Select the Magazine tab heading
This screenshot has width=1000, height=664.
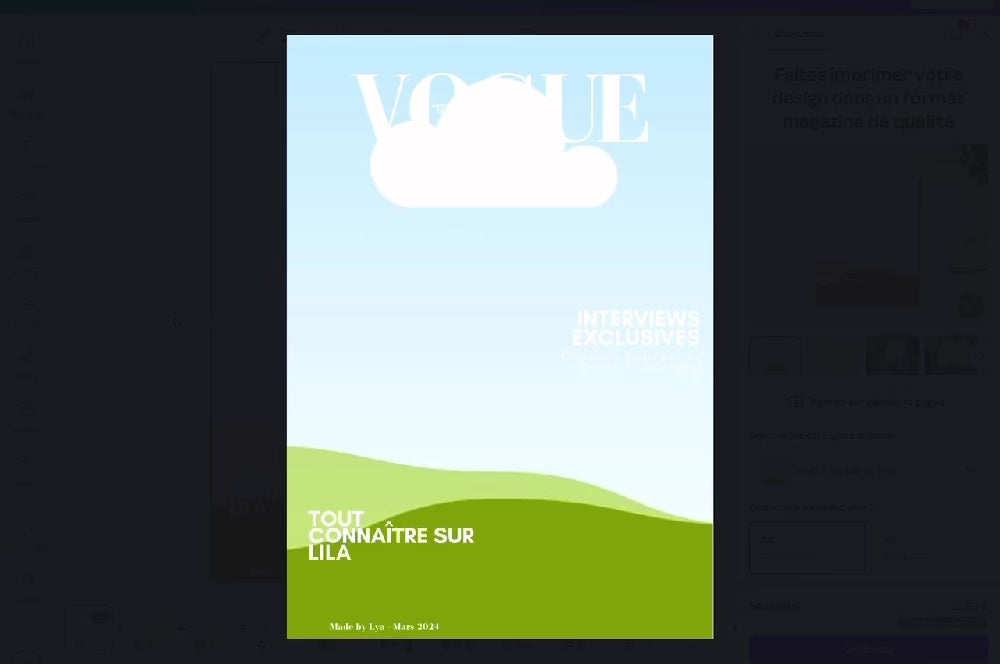pyautogui.click(x=799, y=34)
